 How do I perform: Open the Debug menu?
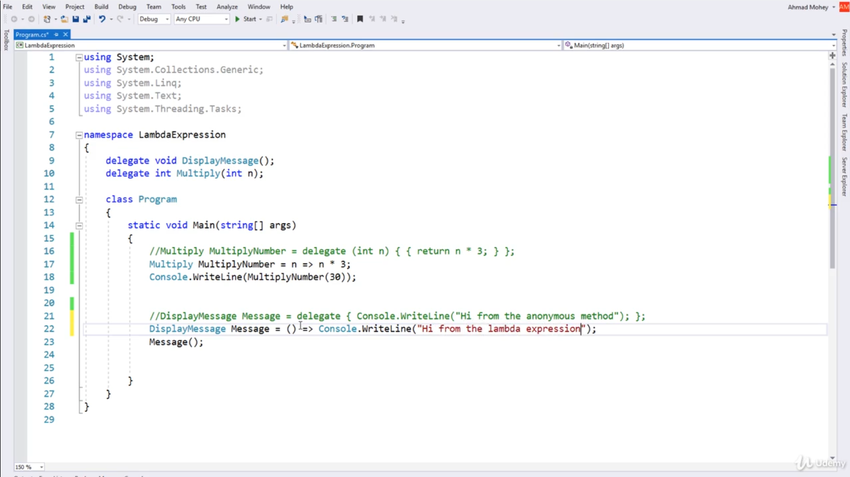point(127,7)
